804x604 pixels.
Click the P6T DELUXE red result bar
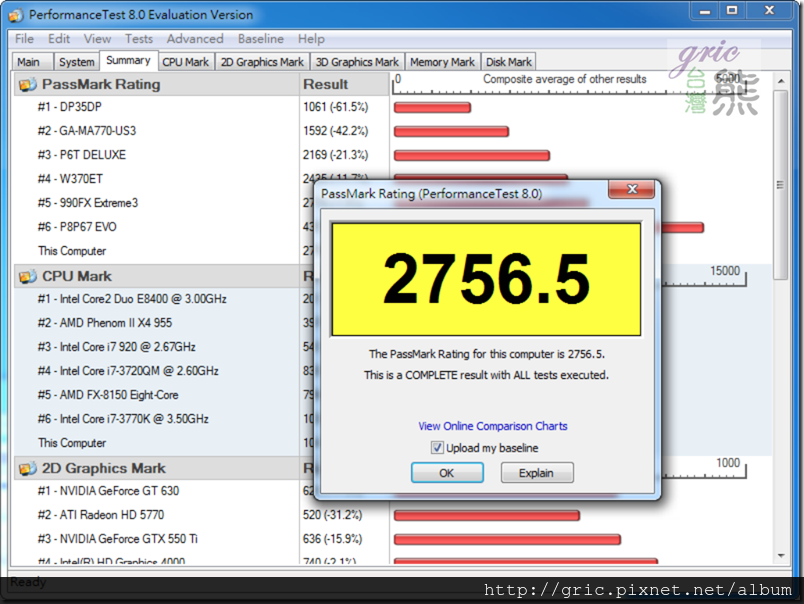(x=472, y=156)
